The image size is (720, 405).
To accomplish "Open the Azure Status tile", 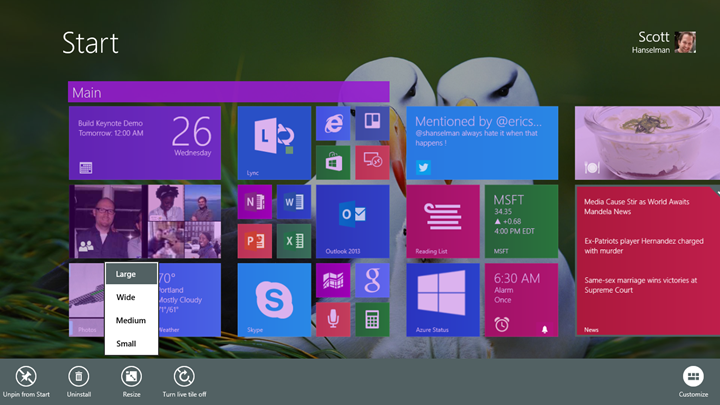I will 443,300.
